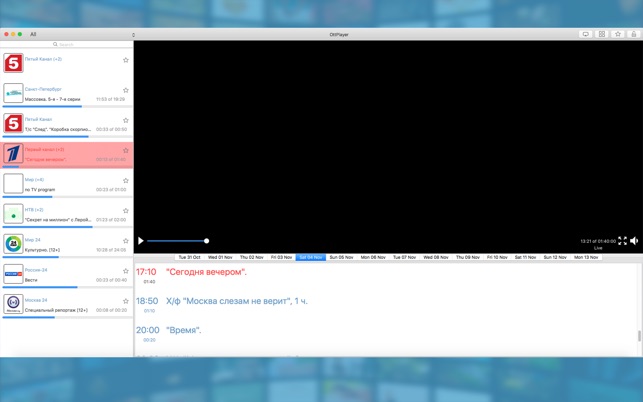Viewport: 643px width, 402px height.
Task: Switch to Thu 09 Nov schedule
Action: [468, 257]
